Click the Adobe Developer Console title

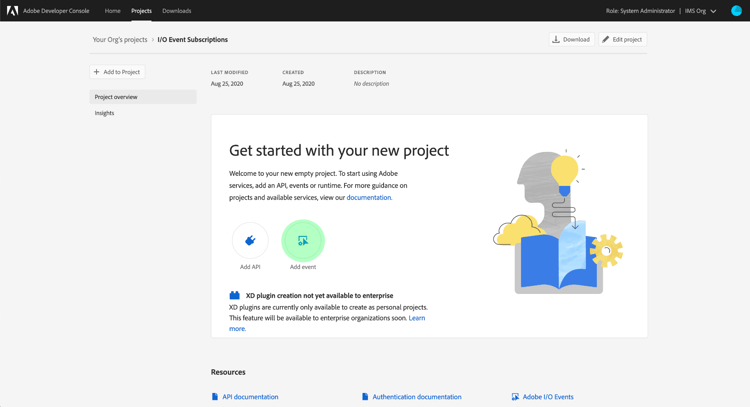pos(56,11)
